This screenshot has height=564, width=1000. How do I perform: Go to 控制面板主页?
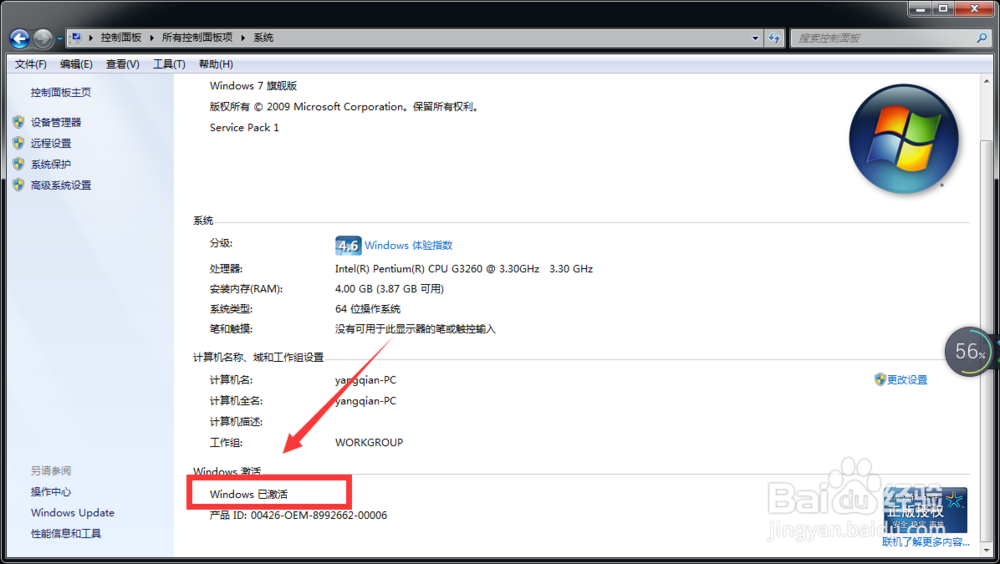[x=61, y=93]
